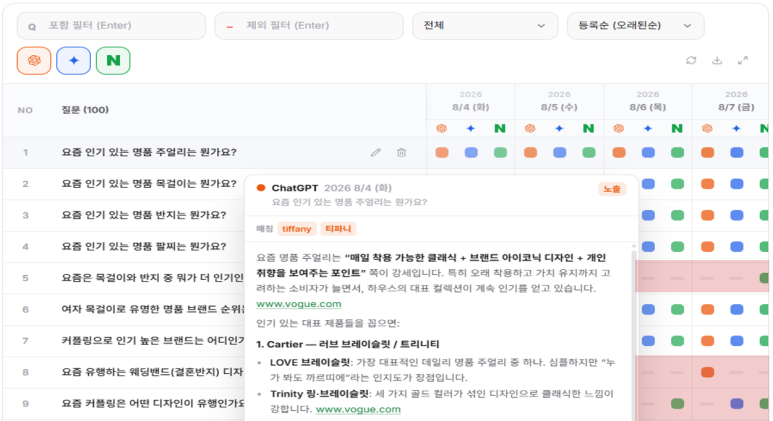The width and height of the screenshot is (773, 421).
Task: Open the 전체 dropdown
Action: (x=485, y=26)
